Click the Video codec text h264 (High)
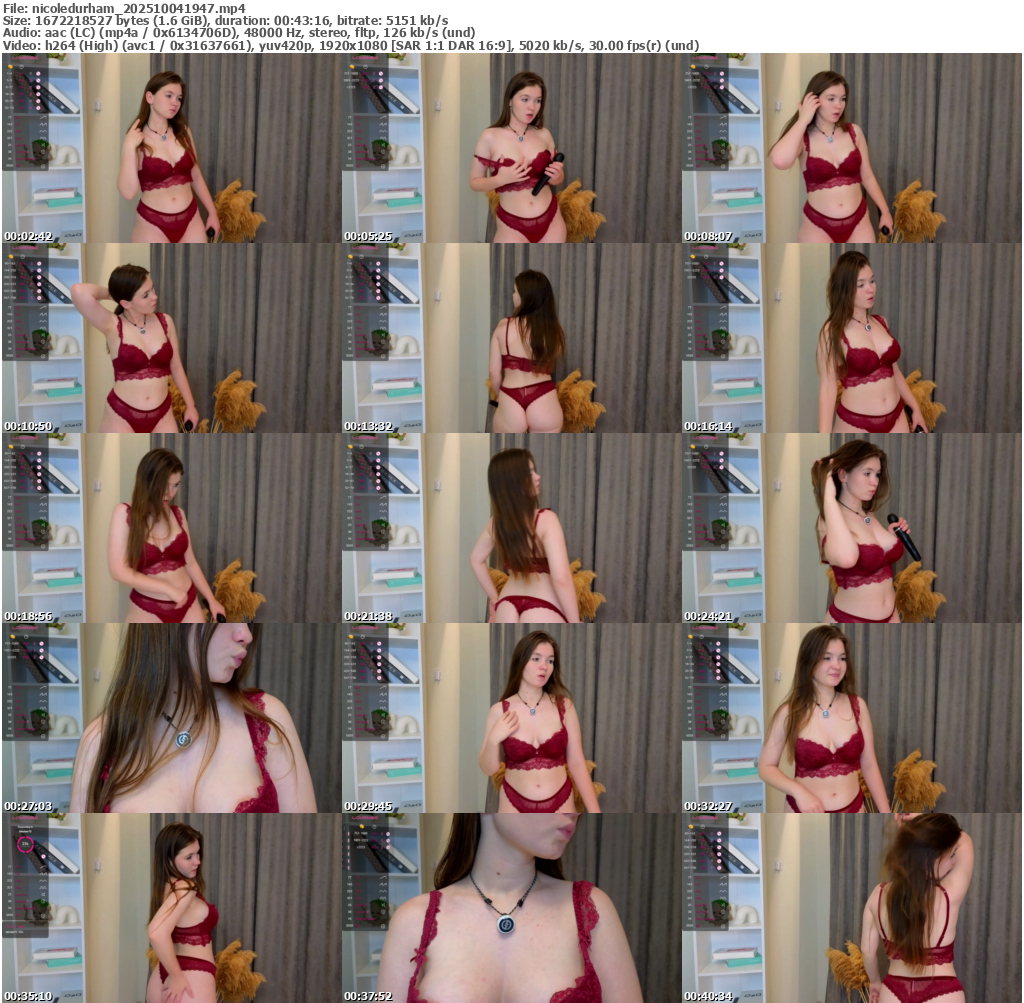Viewport: 1024px width, 1003px height. (x=82, y=46)
